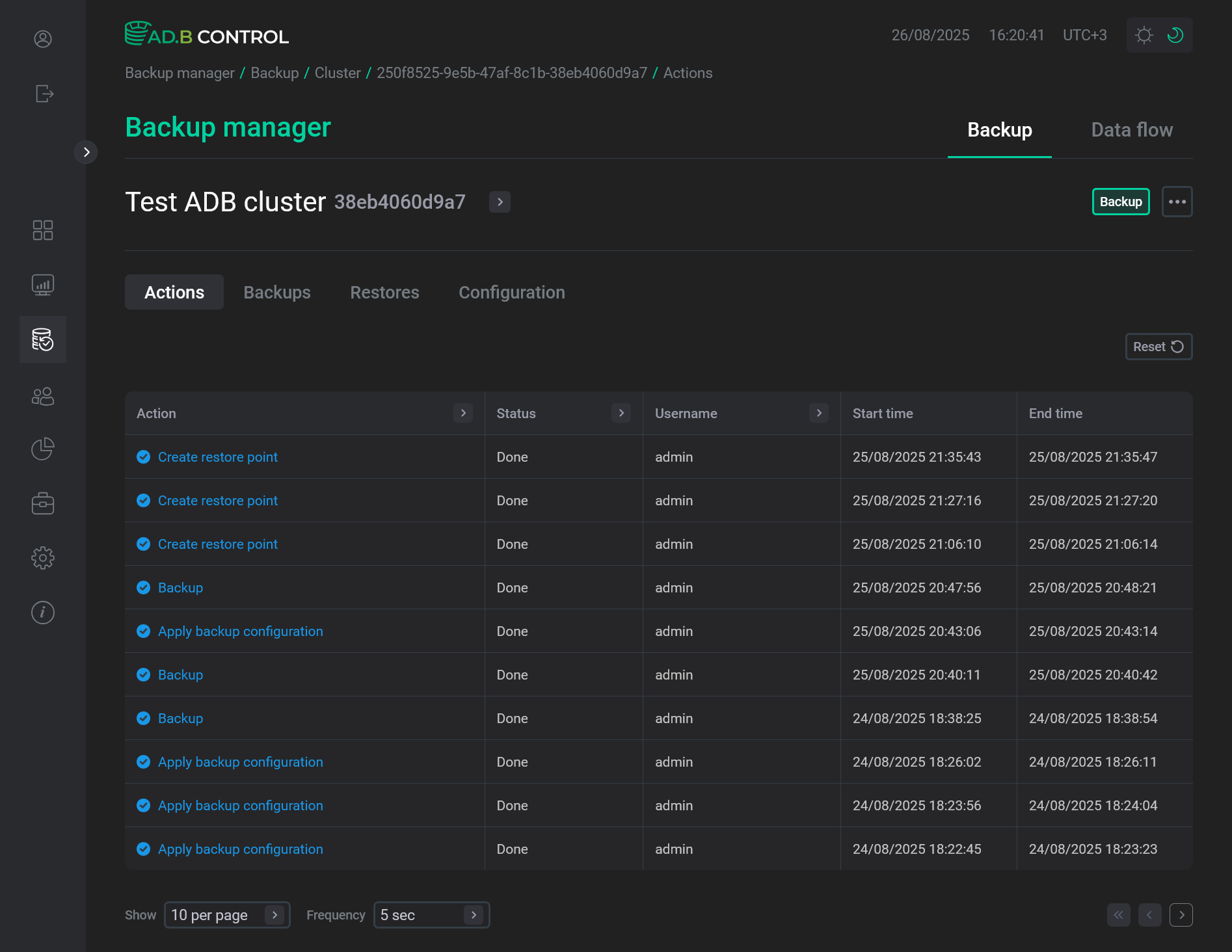Click the Backup button
1232x952 pixels.
click(1120, 202)
